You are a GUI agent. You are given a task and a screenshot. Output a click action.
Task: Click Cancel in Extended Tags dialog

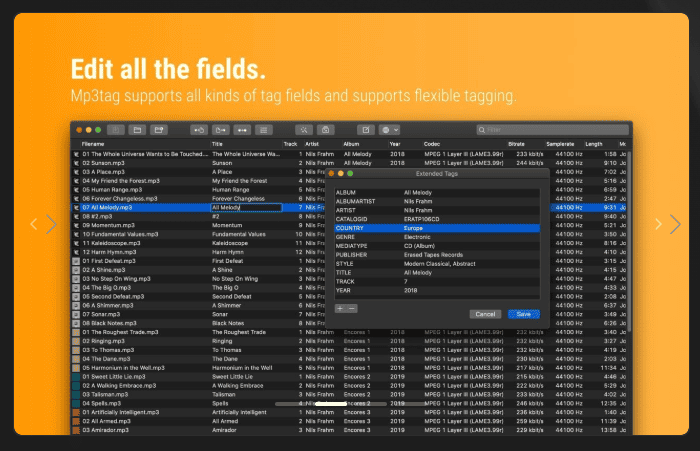(x=485, y=314)
